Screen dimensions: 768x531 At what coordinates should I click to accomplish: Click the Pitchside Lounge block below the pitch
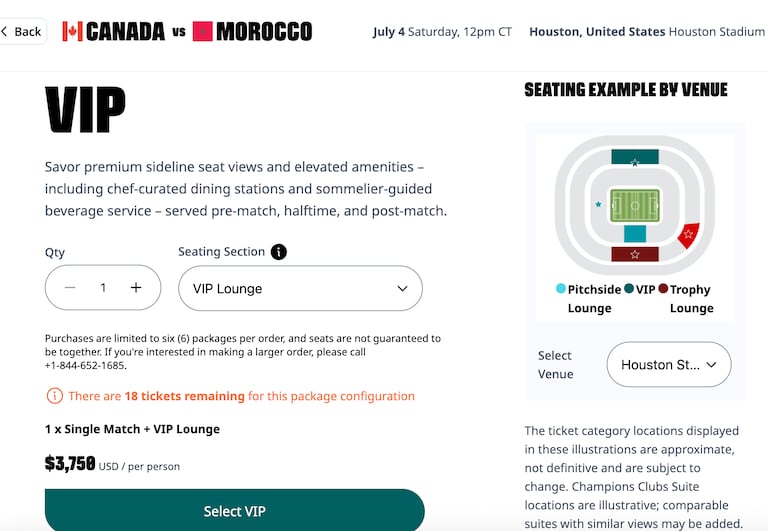point(635,234)
